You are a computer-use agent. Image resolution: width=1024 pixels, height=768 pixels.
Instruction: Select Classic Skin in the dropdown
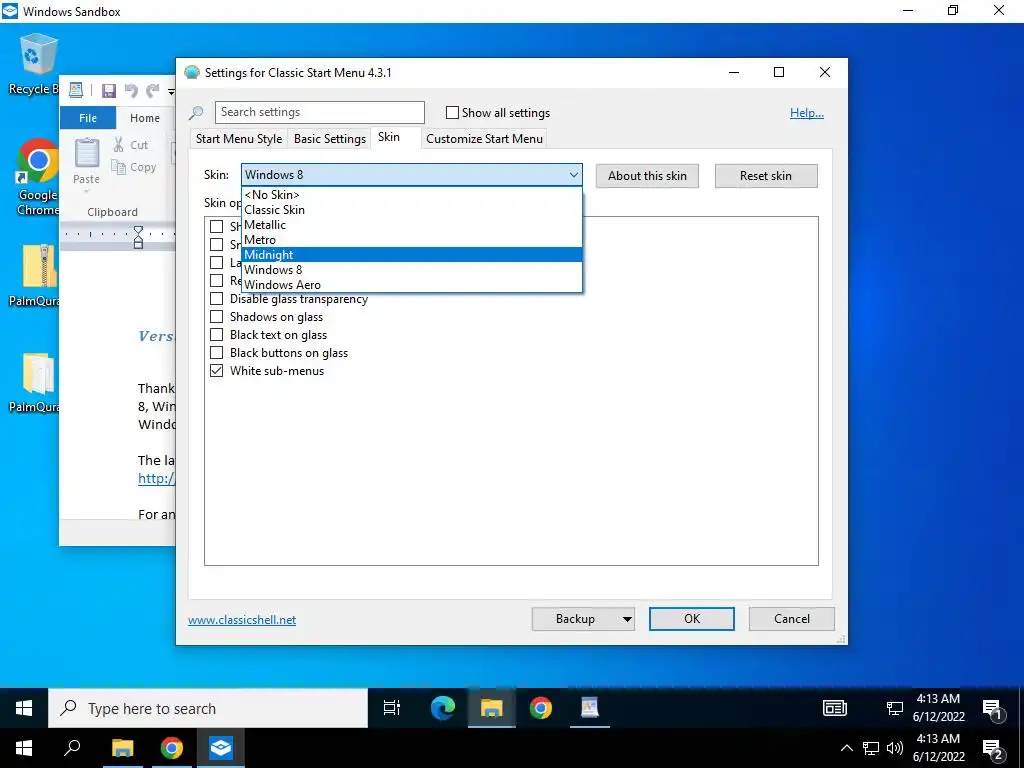[x=411, y=210]
